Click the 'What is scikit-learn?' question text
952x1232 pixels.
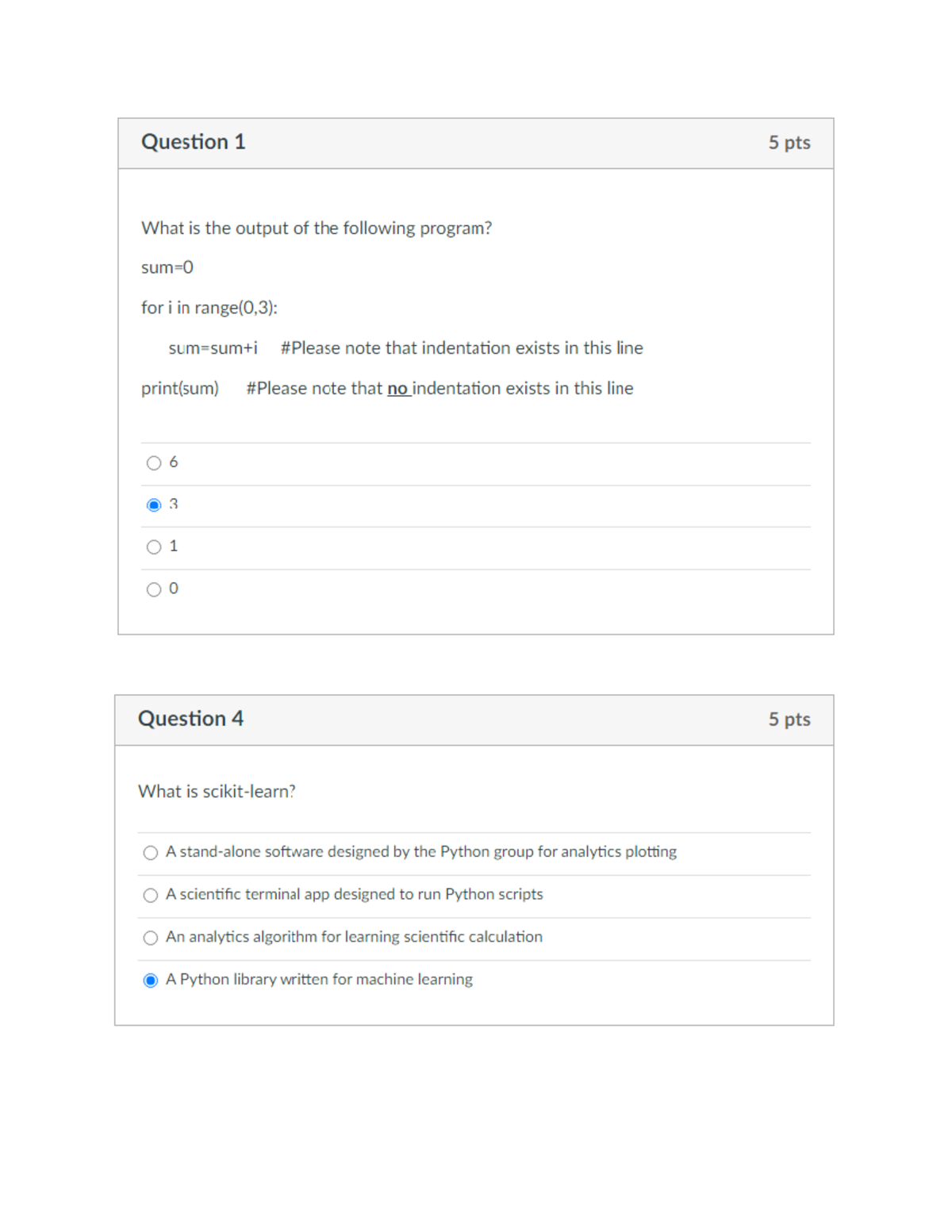click(217, 792)
